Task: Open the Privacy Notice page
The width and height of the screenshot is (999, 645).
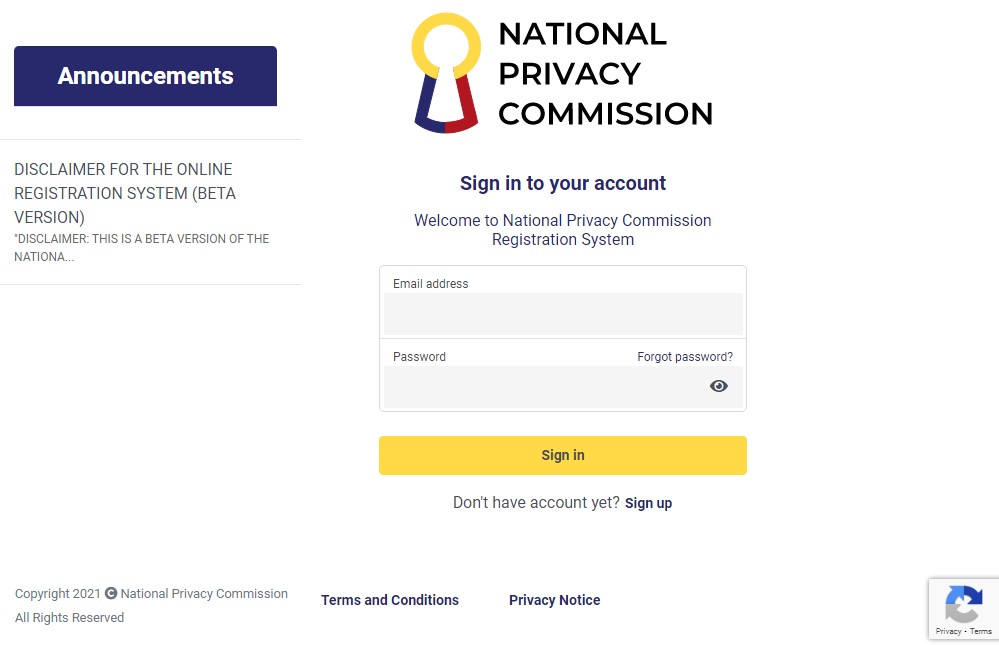Action: pyautogui.click(x=554, y=600)
